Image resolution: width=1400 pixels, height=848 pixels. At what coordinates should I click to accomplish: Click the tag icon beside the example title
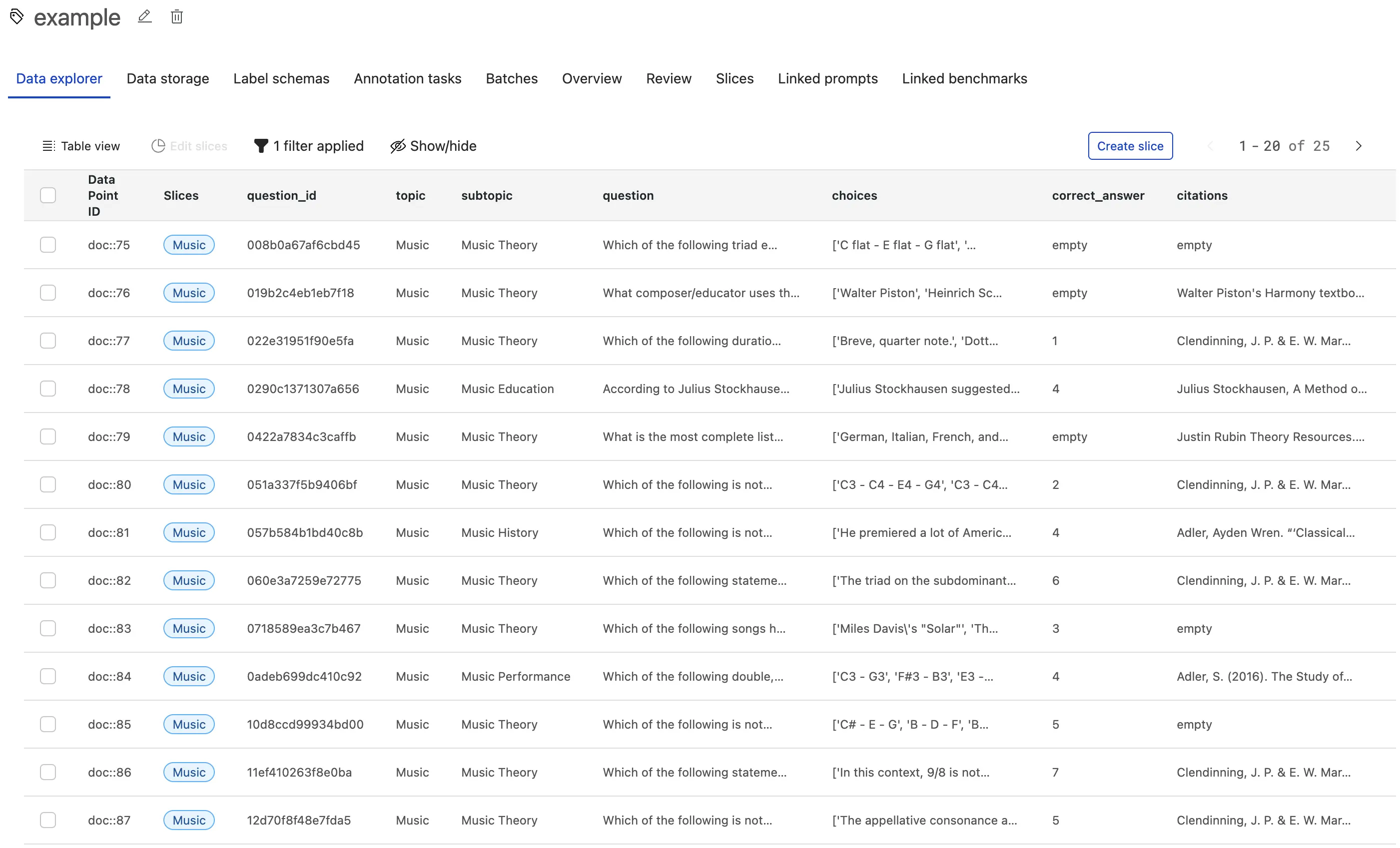tap(16, 16)
